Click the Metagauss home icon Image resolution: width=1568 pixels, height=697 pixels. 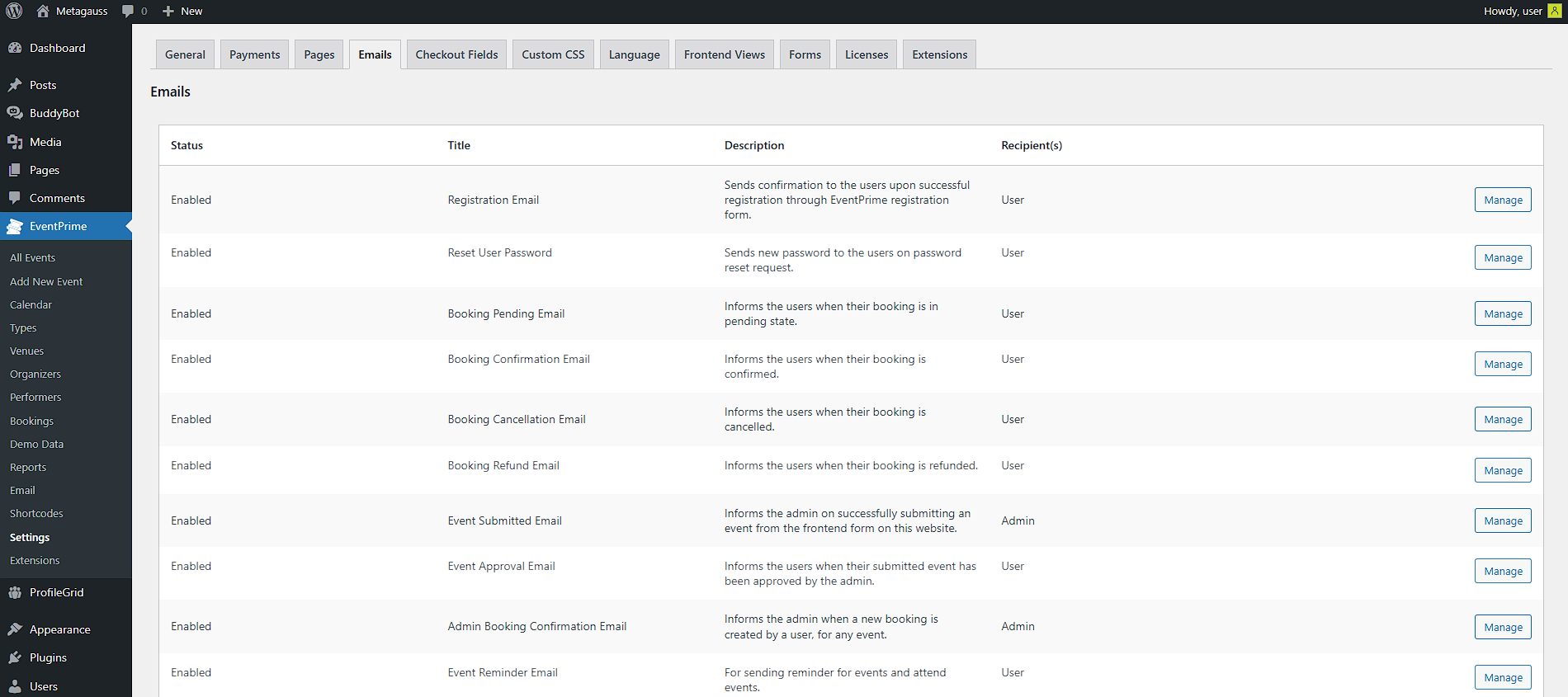43,11
